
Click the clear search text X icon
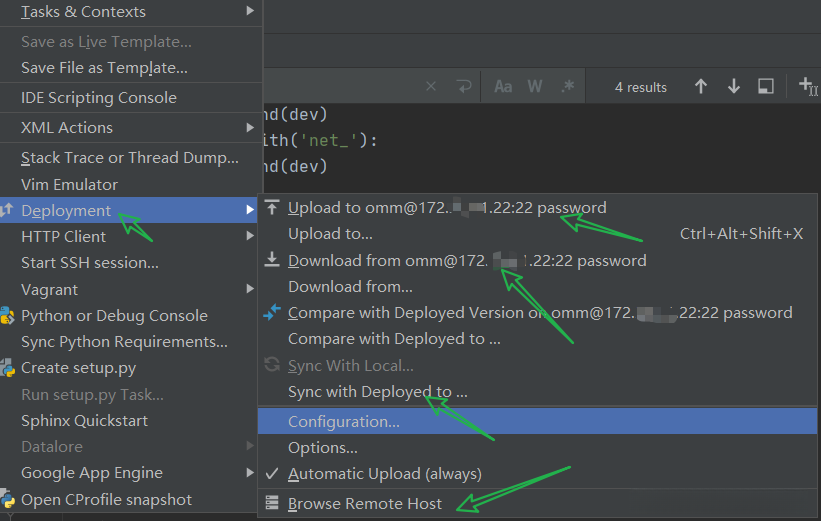pos(431,87)
